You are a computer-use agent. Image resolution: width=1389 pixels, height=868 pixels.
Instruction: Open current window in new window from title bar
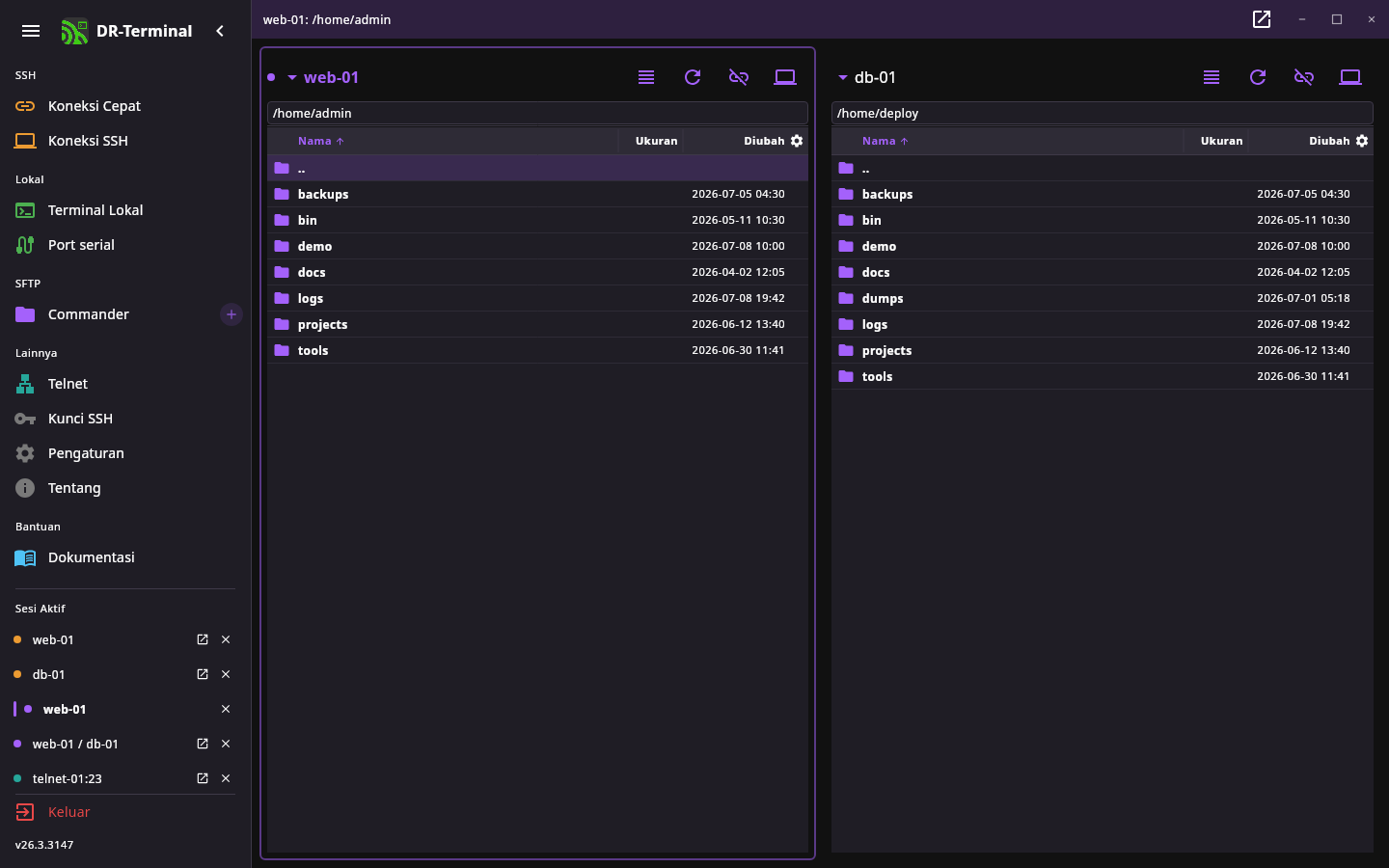(1262, 19)
